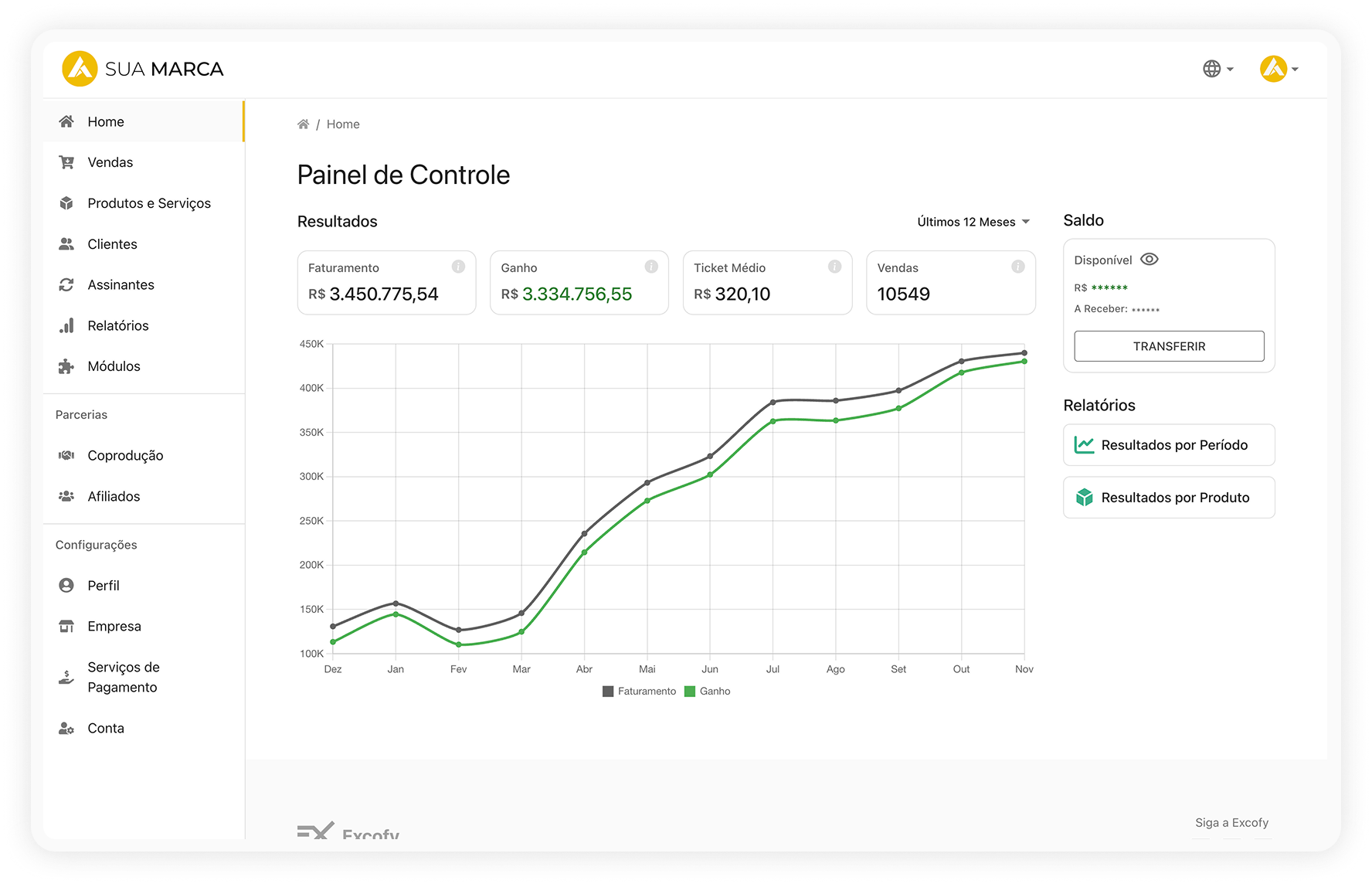Open Vendas from the sidebar cart icon
The height and width of the screenshot is (884, 1372).
[x=66, y=162]
